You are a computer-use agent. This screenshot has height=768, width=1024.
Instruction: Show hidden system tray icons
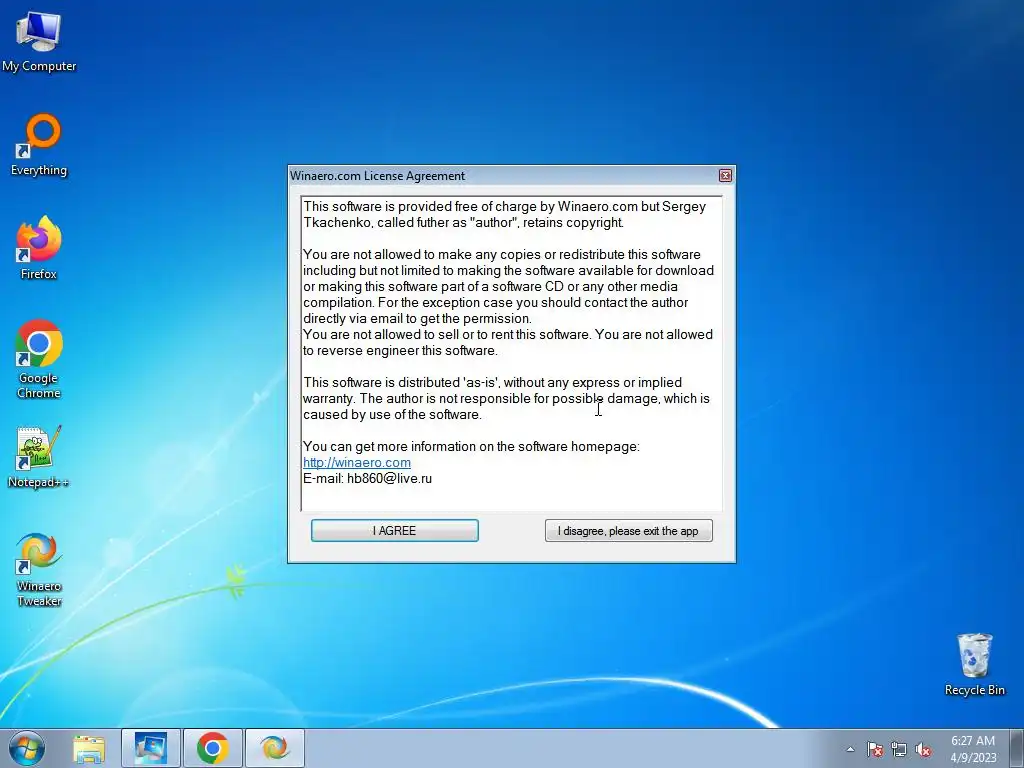pyautogui.click(x=850, y=749)
